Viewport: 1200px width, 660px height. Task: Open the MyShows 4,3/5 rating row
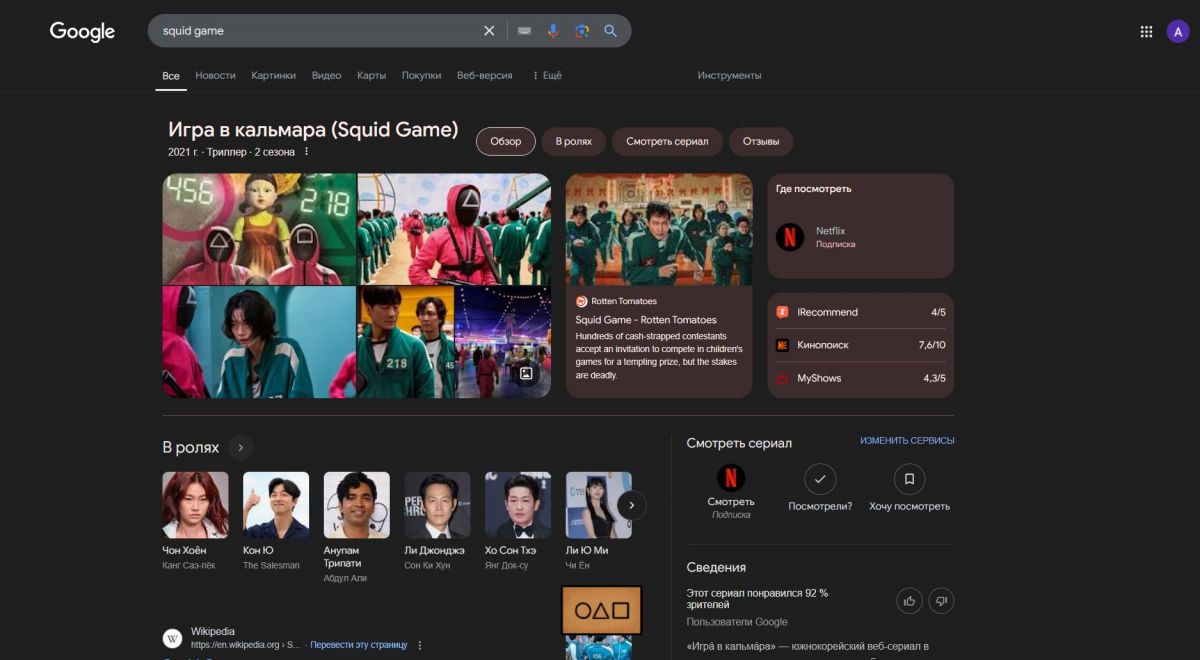pyautogui.click(x=861, y=378)
